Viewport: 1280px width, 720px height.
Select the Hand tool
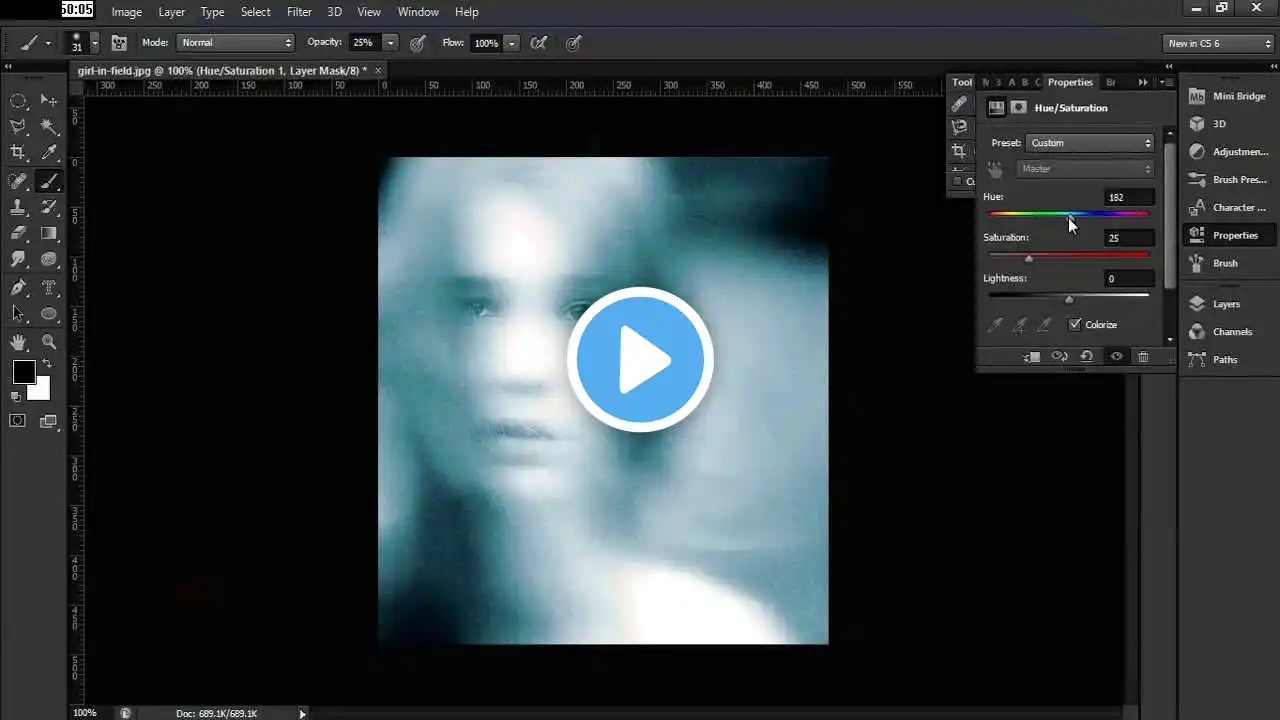click(18, 342)
